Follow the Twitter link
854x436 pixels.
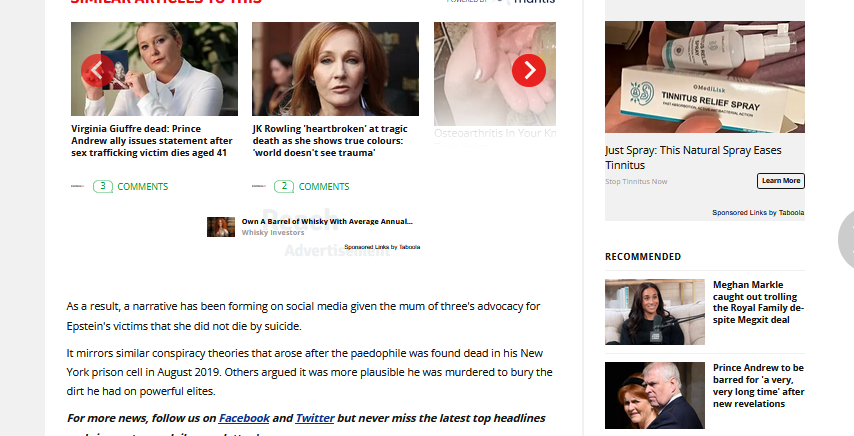pyautogui.click(x=315, y=418)
